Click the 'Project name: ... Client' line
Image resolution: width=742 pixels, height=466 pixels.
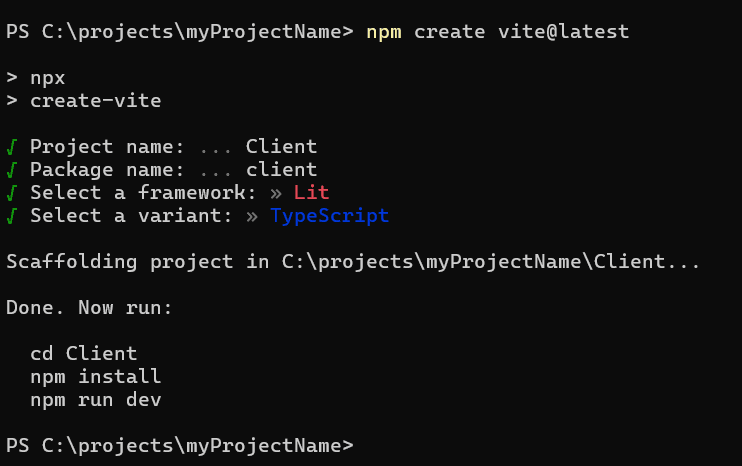pyautogui.click(x=162, y=147)
